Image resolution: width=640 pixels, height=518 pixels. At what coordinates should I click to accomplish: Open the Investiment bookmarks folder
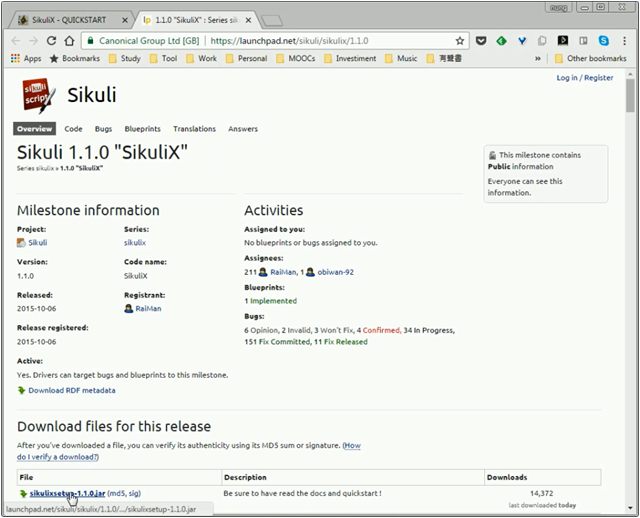(350, 58)
